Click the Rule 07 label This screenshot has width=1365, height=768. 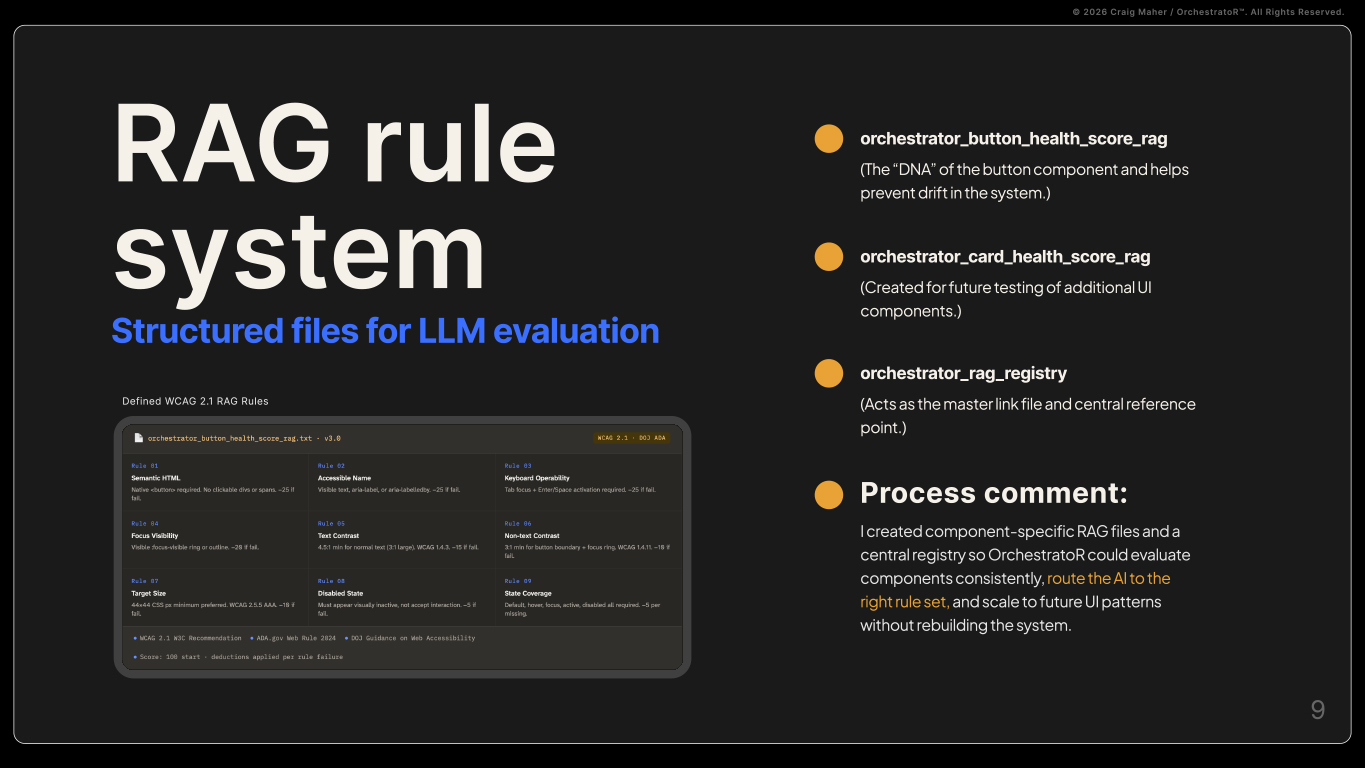click(145, 581)
